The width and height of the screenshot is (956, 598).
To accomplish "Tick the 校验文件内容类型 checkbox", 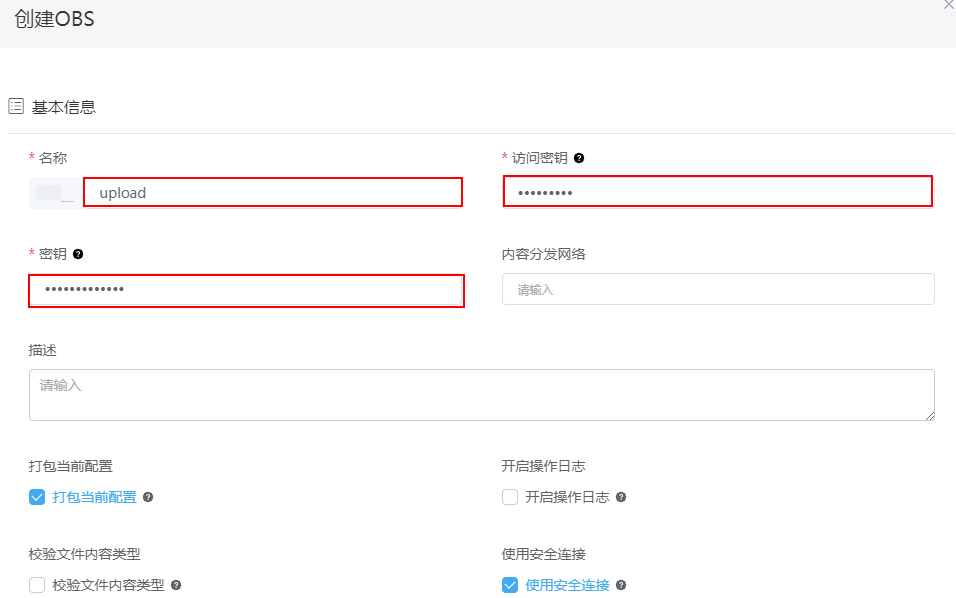I will (37, 585).
